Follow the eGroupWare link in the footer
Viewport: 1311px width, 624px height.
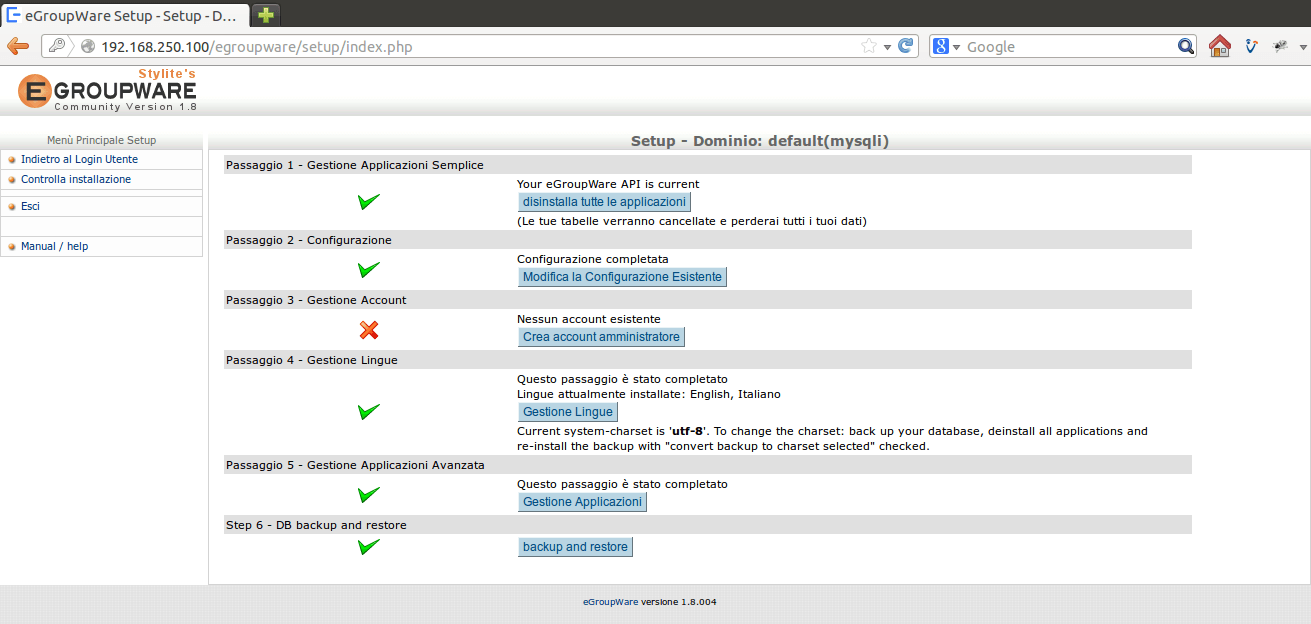click(610, 602)
